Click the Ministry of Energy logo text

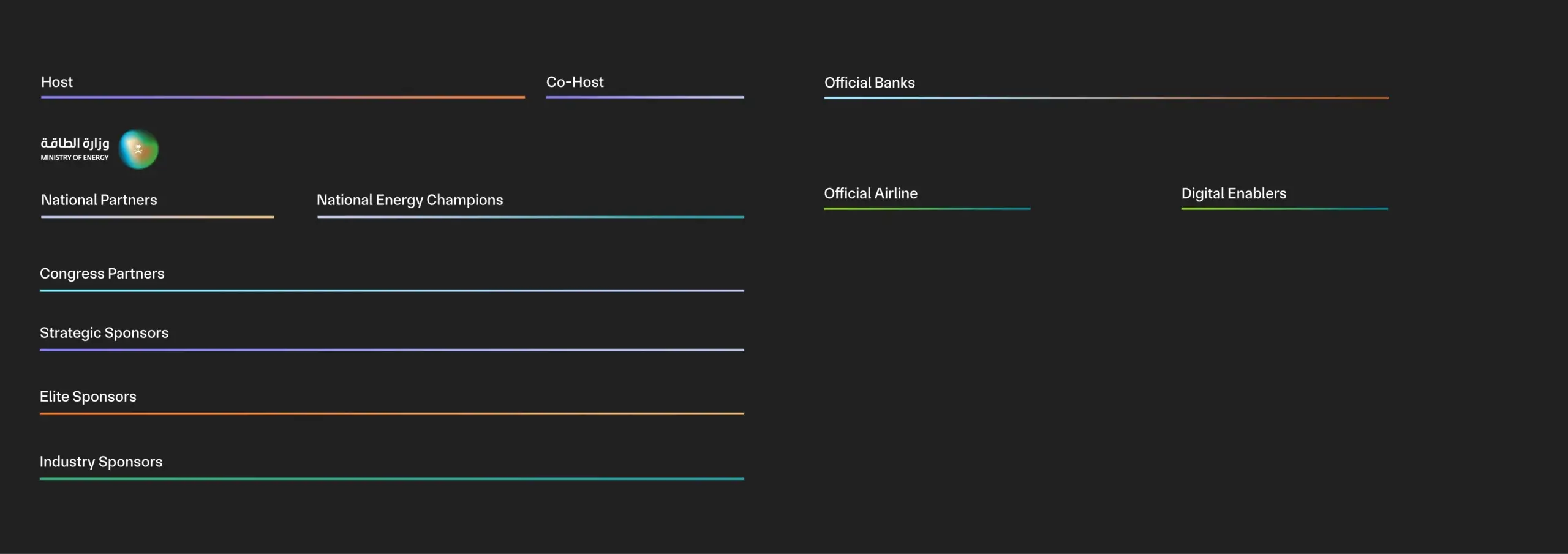pyautogui.click(x=75, y=149)
